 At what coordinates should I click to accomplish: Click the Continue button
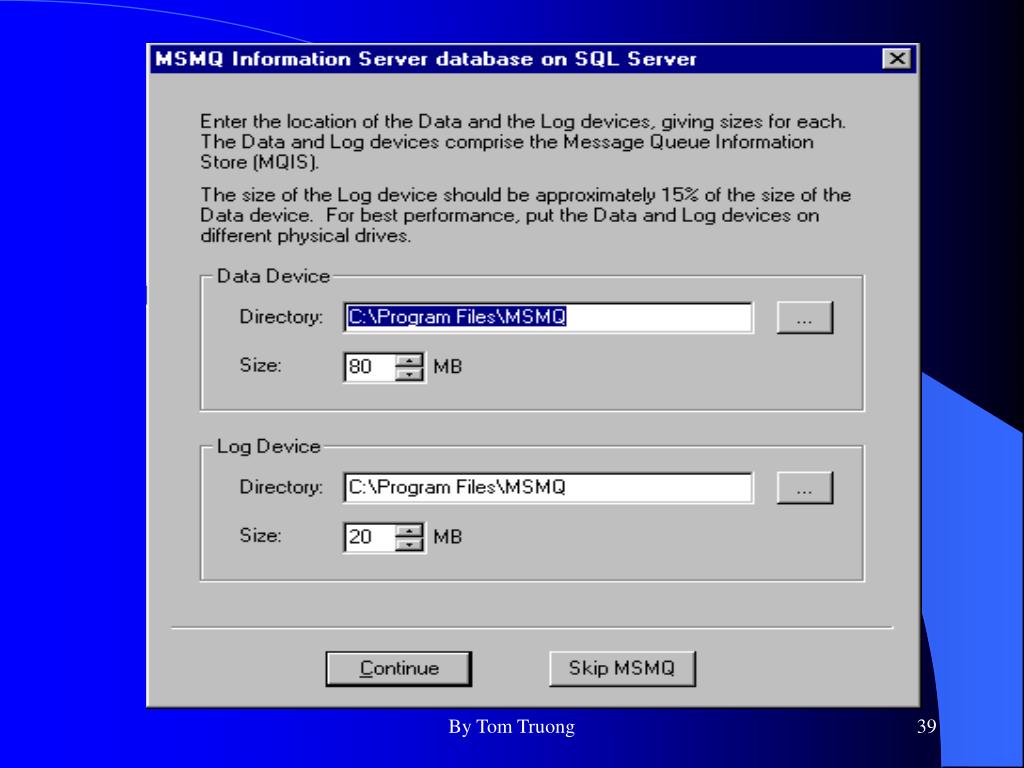pos(398,669)
